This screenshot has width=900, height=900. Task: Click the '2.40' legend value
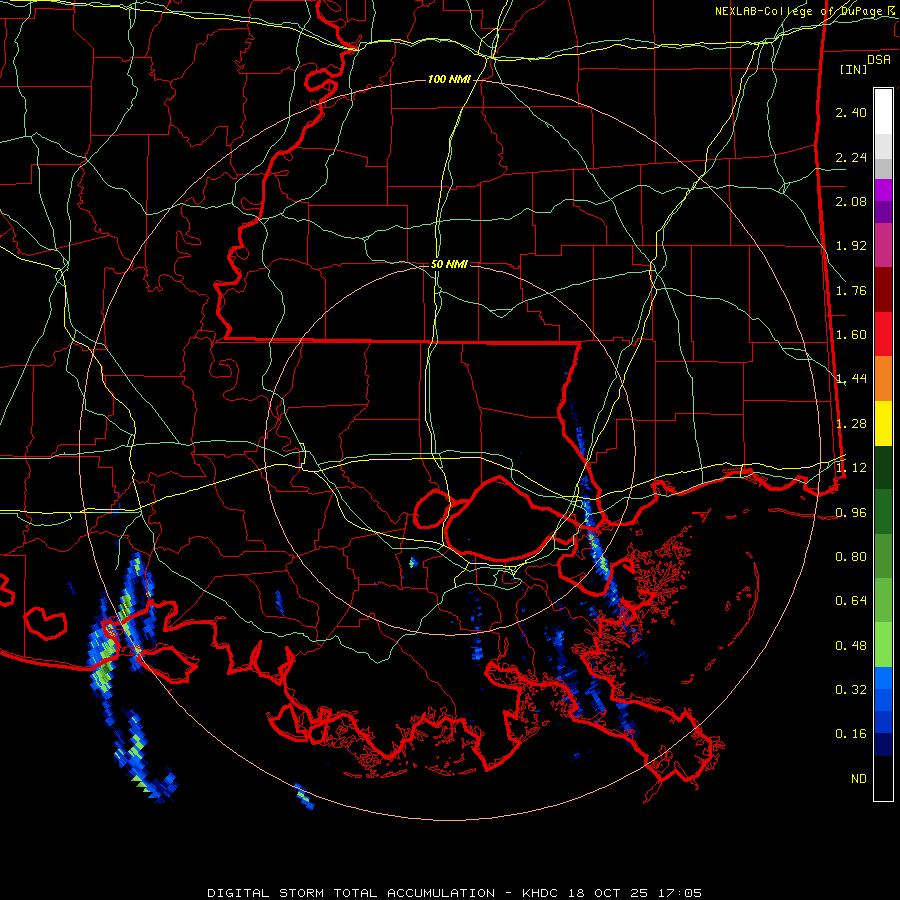tap(851, 112)
